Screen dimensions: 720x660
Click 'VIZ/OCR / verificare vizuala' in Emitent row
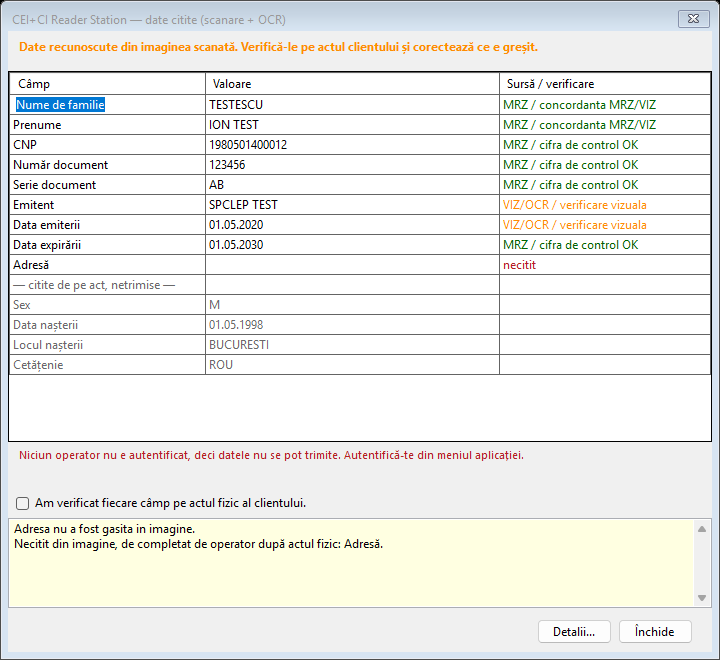pyautogui.click(x=574, y=205)
